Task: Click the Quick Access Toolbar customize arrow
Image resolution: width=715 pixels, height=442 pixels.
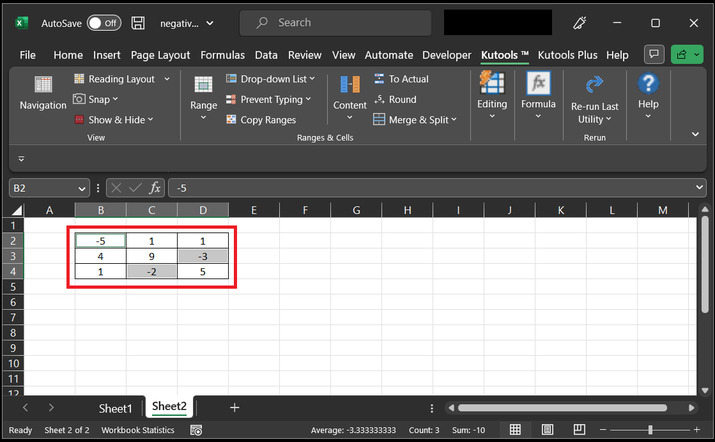Action: tap(21, 159)
